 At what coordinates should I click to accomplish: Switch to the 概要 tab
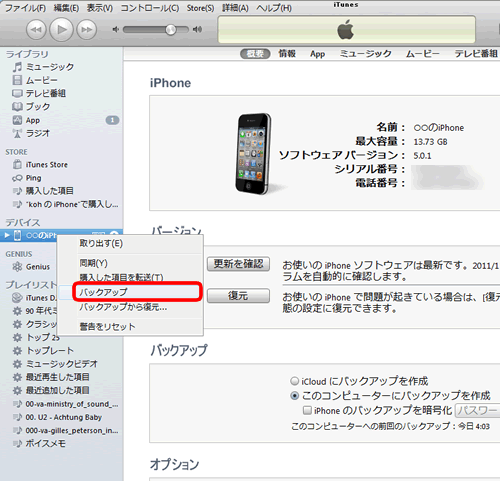[255, 54]
